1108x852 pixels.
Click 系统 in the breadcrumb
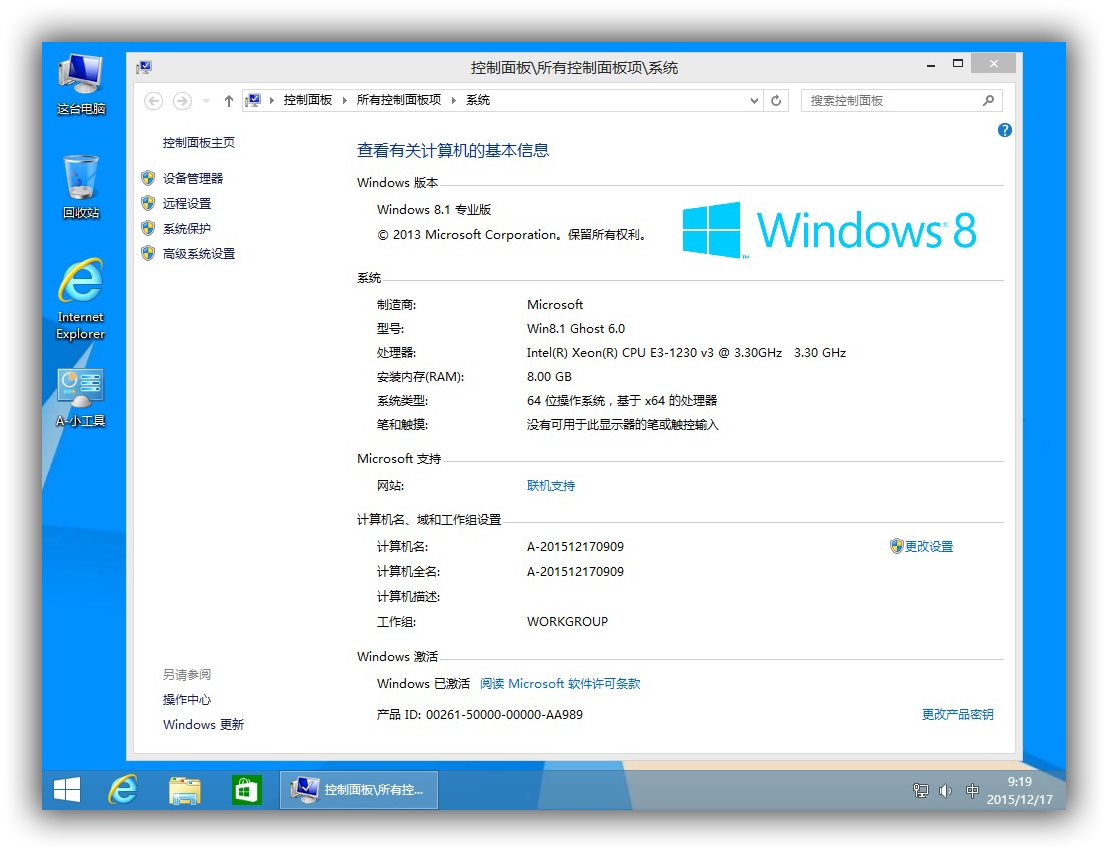[x=478, y=100]
